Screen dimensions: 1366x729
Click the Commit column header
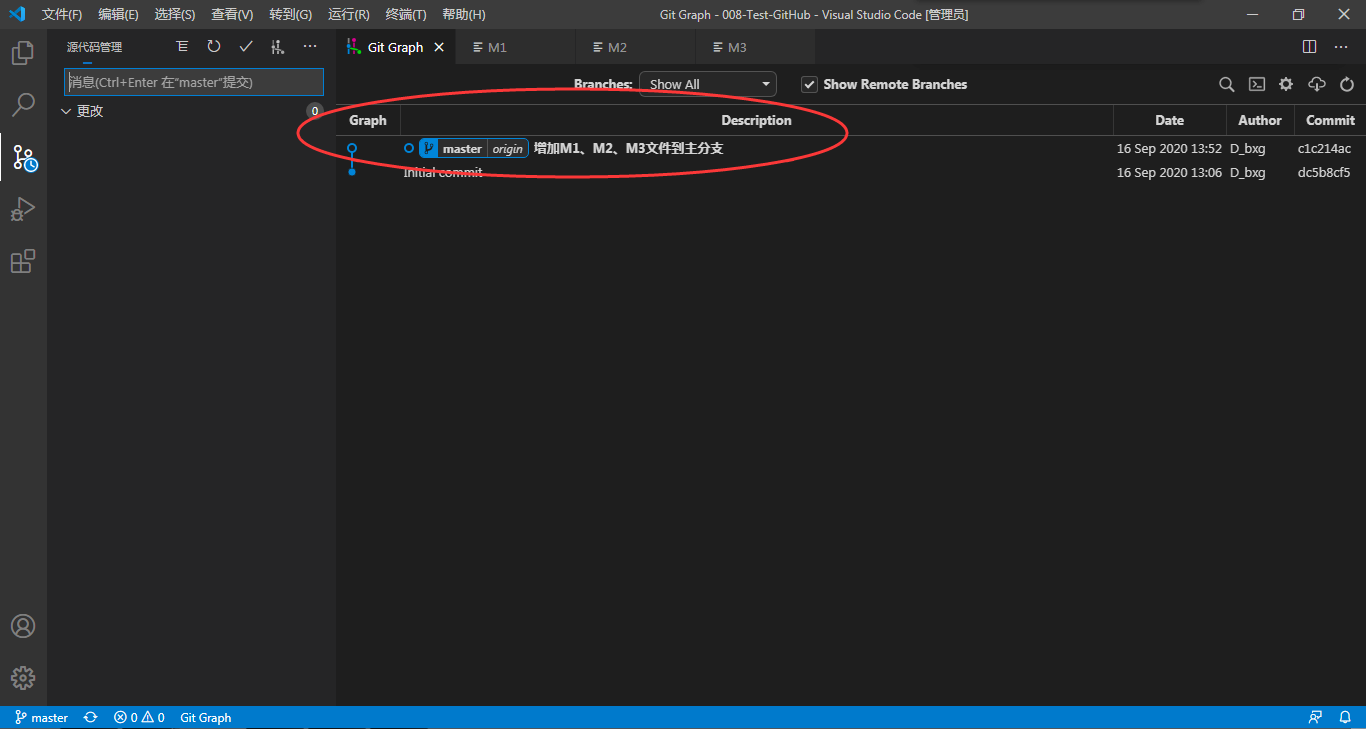pyautogui.click(x=1330, y=120)
